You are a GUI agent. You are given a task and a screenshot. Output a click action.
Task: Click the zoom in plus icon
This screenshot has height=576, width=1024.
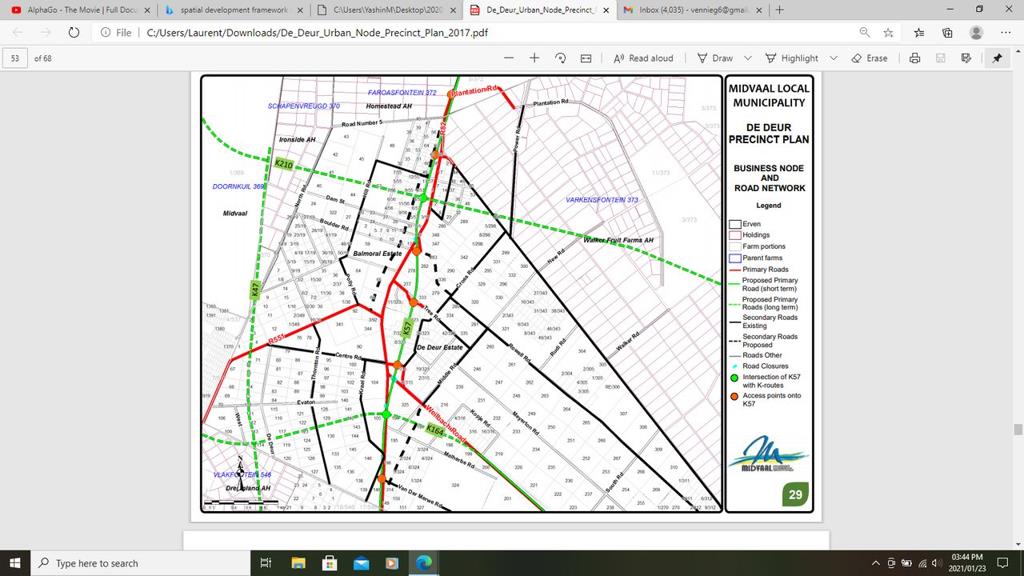(534, 58)
